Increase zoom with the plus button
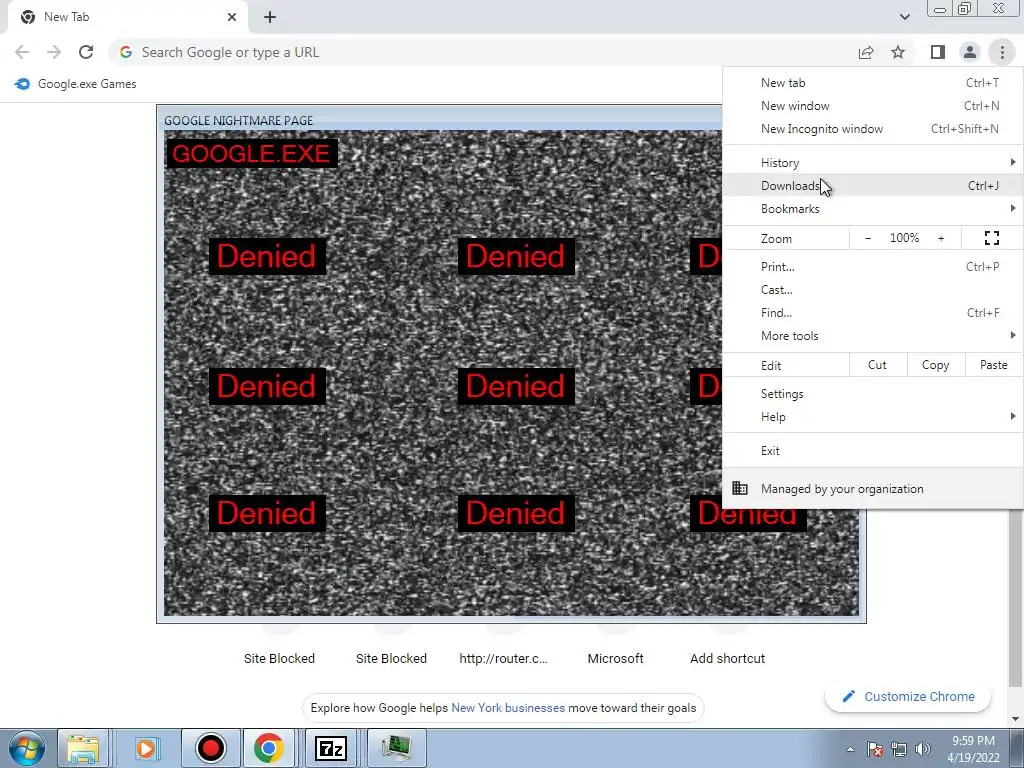The image size is (1024, 768). coord(941,238)
